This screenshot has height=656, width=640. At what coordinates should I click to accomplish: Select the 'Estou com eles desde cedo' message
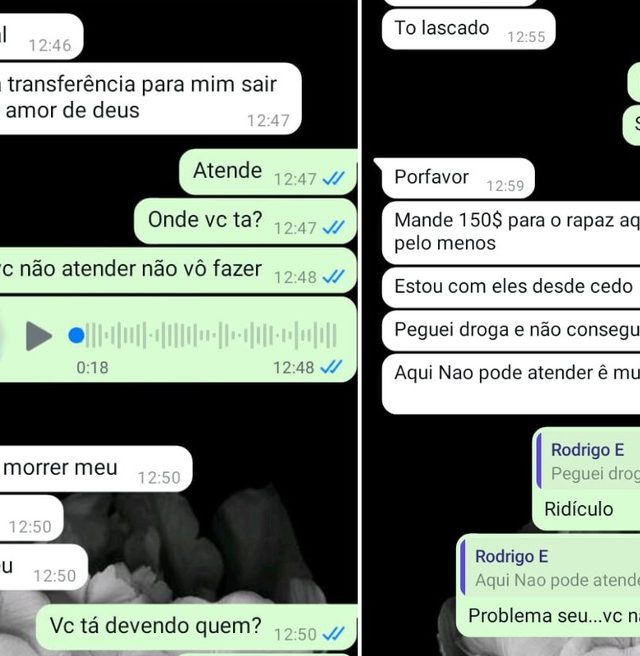511,287
